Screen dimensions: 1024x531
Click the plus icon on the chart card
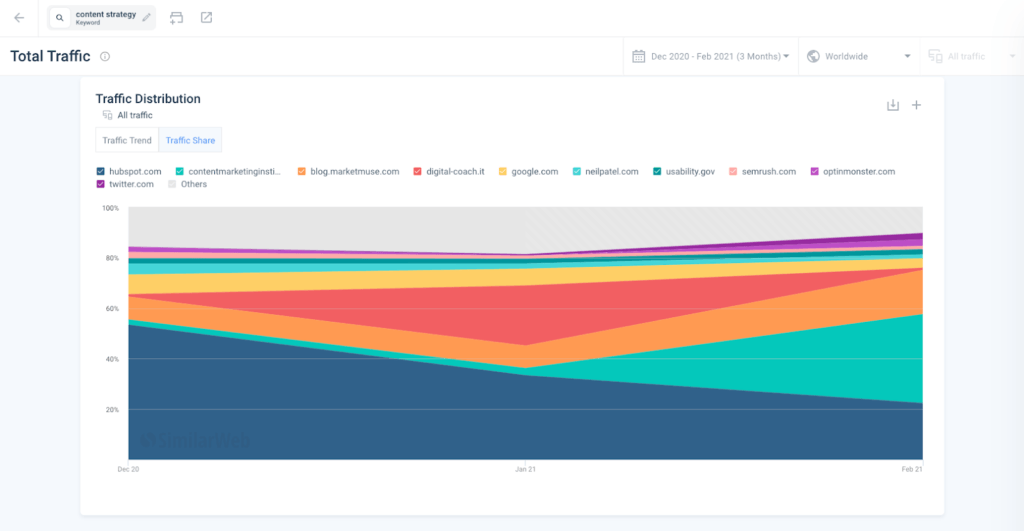pos(916,105)
